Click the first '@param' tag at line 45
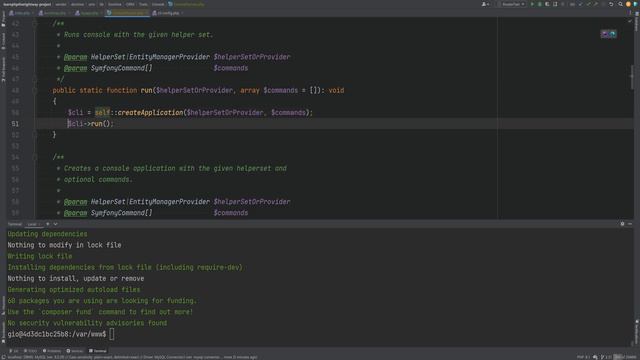 (75, 57)
